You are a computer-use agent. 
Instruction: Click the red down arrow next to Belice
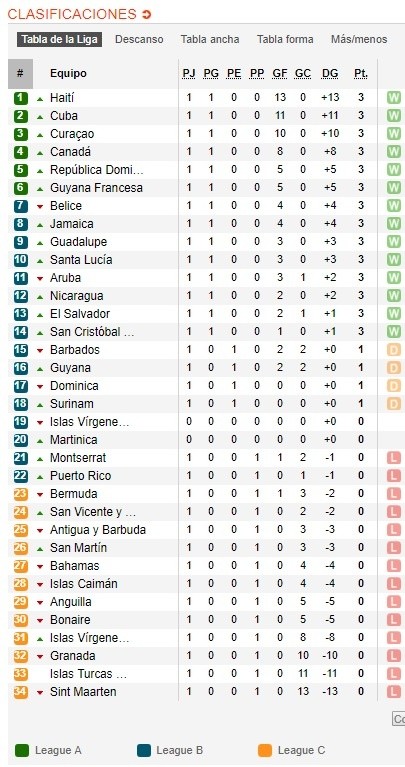pos(40,206)
